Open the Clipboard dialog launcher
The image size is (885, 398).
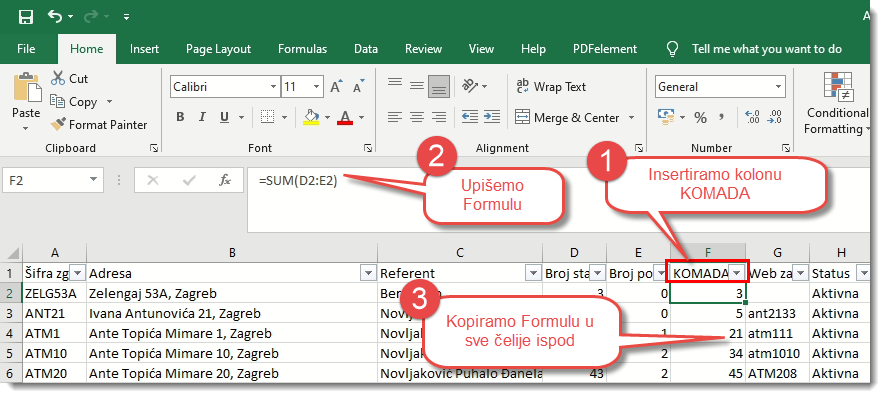click(154, 148)
